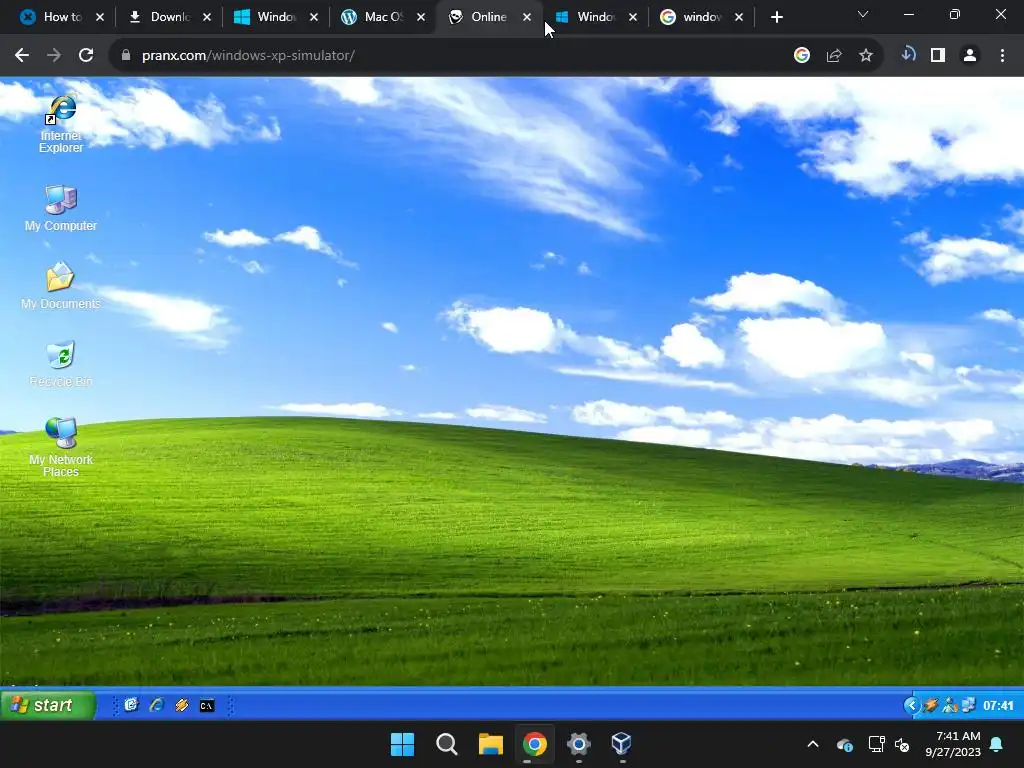Open Command Prompt from XP quick launch
This screenshot has width=1024, height=768.
tap(207, 705)
